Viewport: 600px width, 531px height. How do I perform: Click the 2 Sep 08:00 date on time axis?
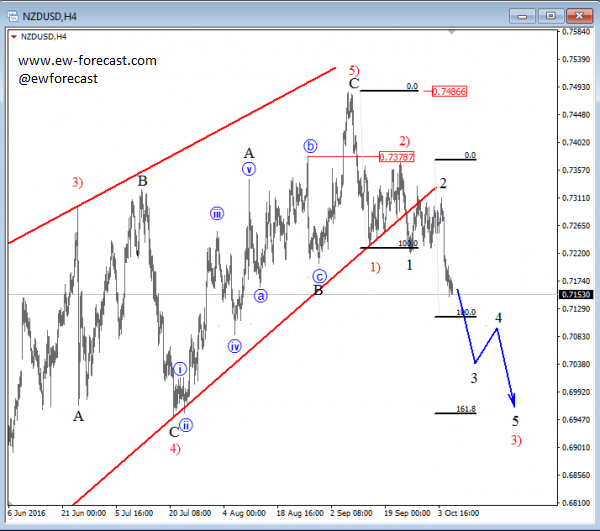click(x=351, y=513)
